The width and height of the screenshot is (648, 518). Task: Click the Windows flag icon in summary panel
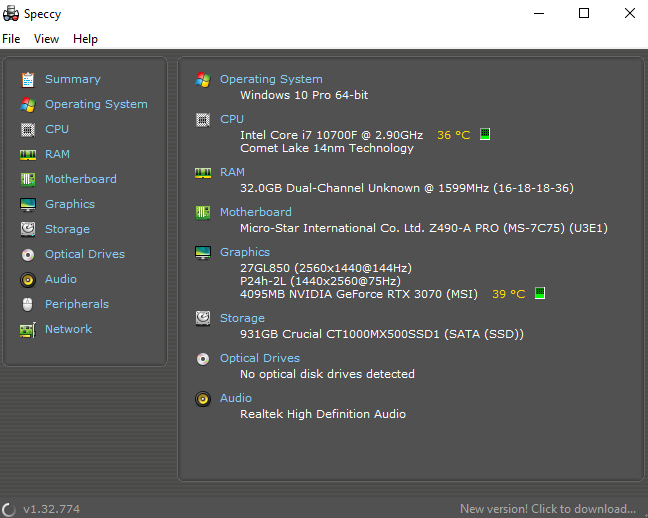203,79
